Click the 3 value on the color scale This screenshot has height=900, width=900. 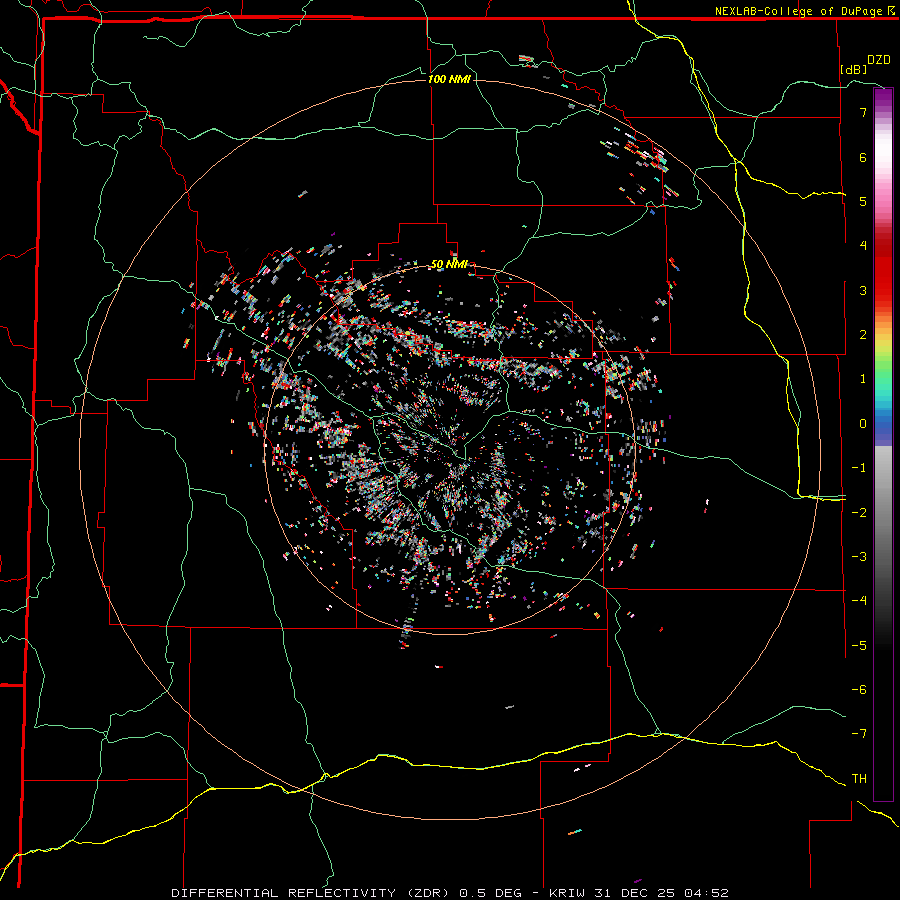point(863,290)
